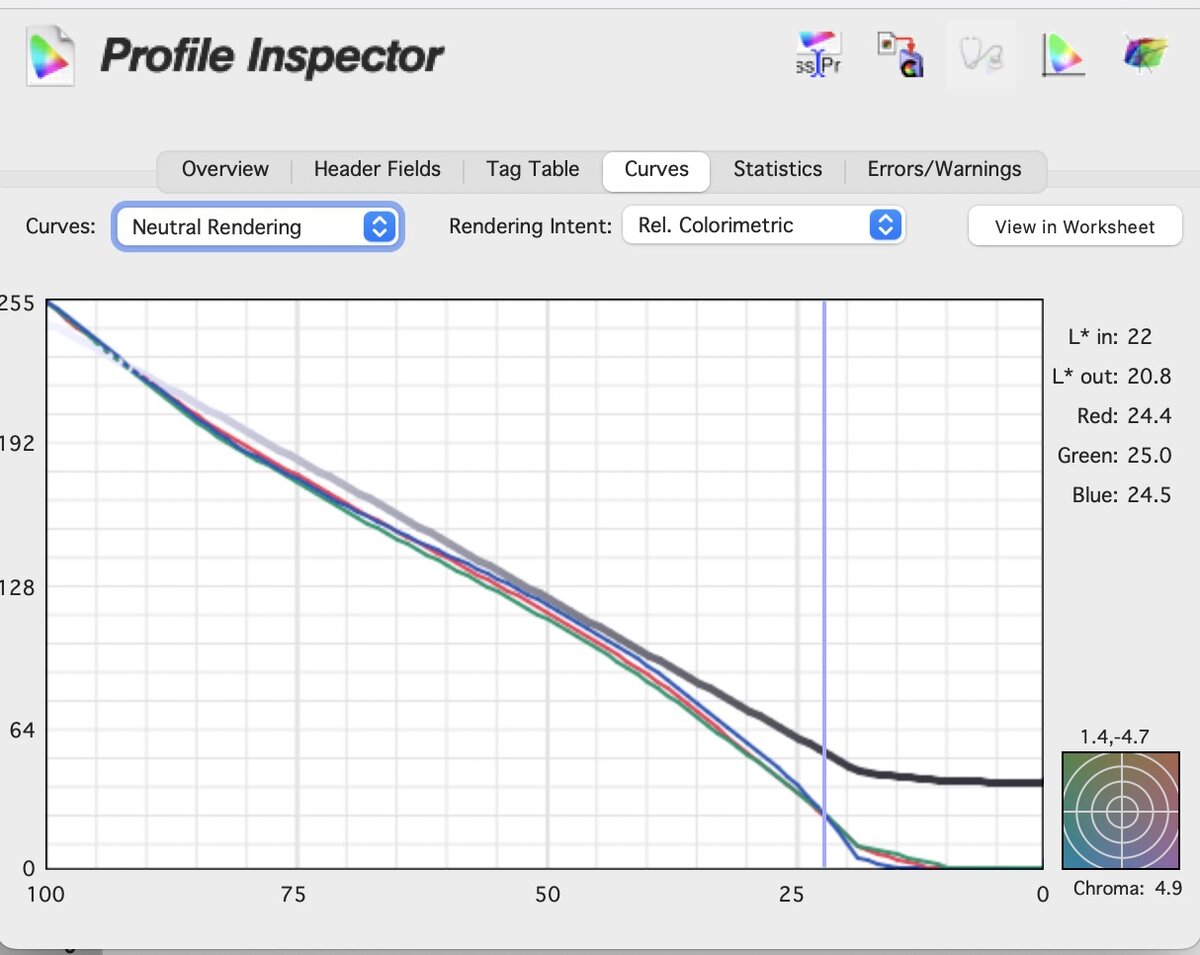
Task: Click the a/b chroma color wheel swatch
Action: tap(1122, 810)
